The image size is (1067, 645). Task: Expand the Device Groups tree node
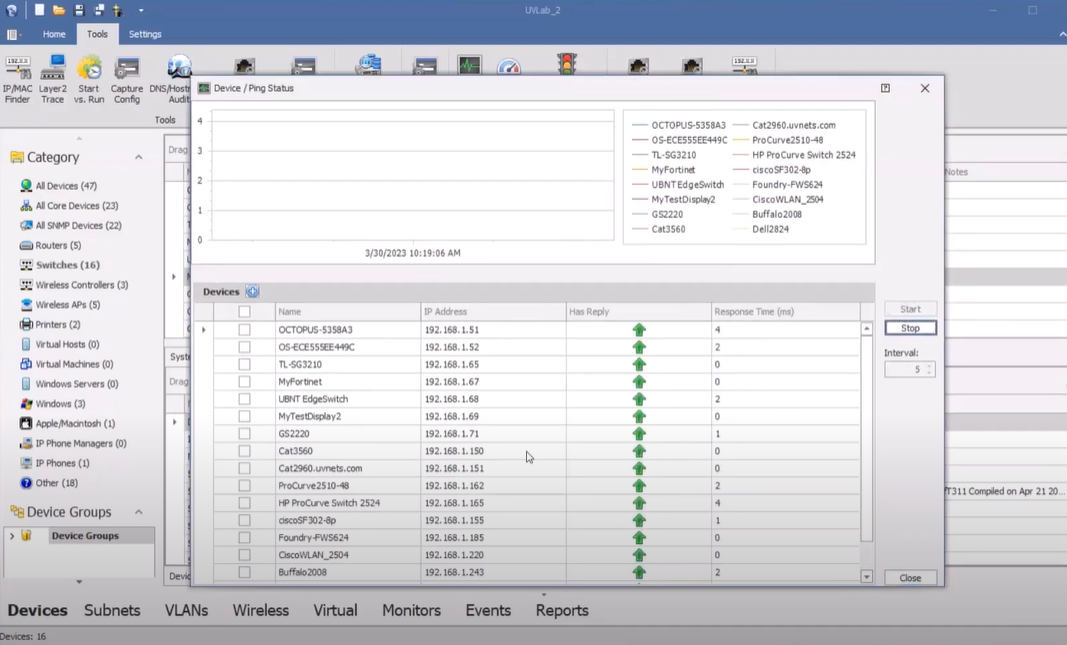click(12, 535)
